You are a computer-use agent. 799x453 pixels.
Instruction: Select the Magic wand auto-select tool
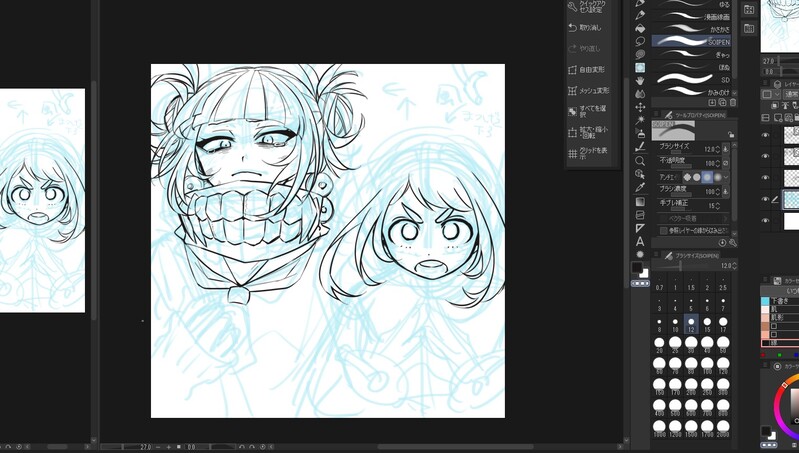(x=641, y=120)
